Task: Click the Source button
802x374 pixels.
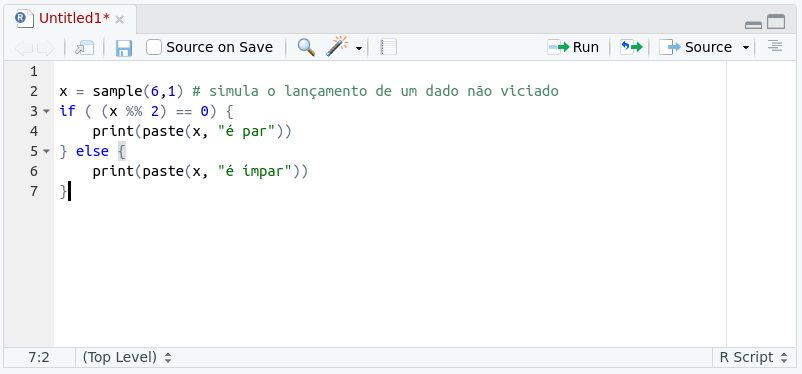Action: [696, 48]
